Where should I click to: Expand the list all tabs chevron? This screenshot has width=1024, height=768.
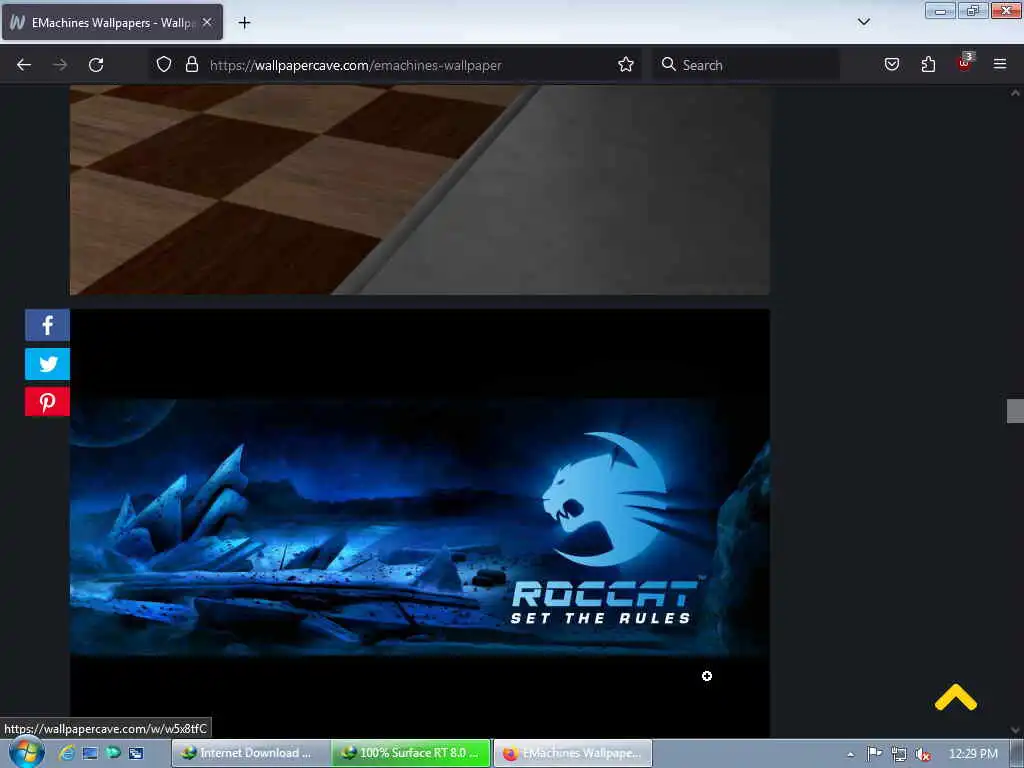(x=863, y=22)
